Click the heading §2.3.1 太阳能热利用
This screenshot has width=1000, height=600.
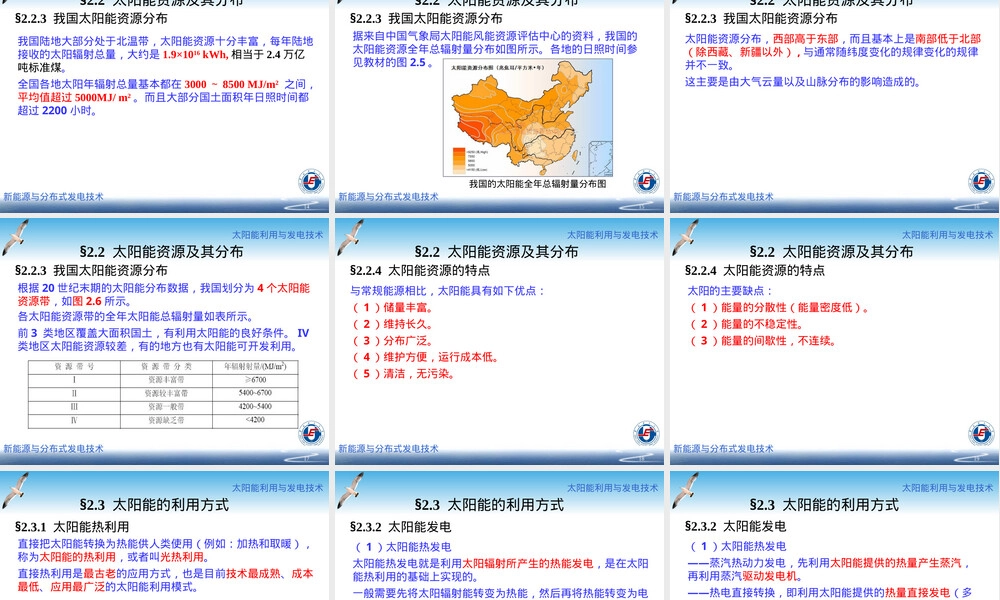(72, 527)
